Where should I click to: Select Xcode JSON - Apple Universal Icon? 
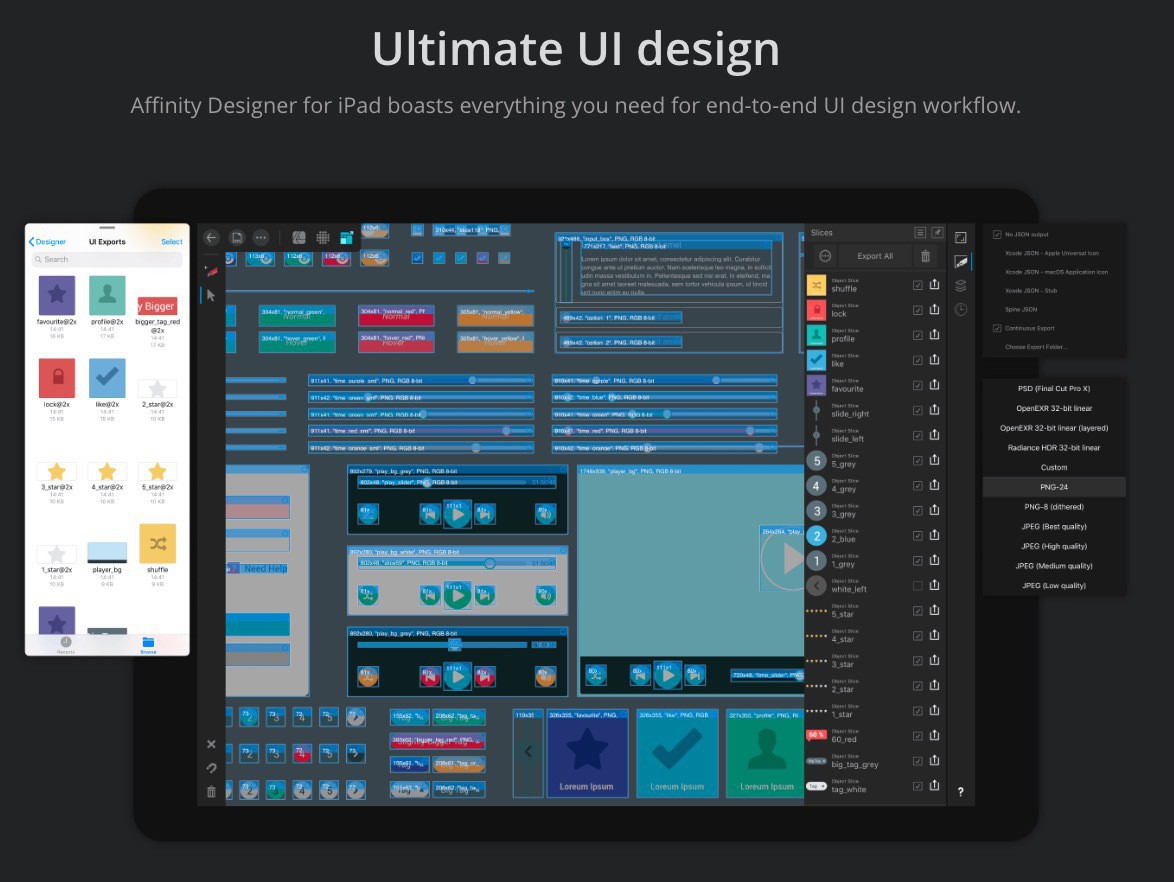pyautogui.click(x=1052, y=253)
